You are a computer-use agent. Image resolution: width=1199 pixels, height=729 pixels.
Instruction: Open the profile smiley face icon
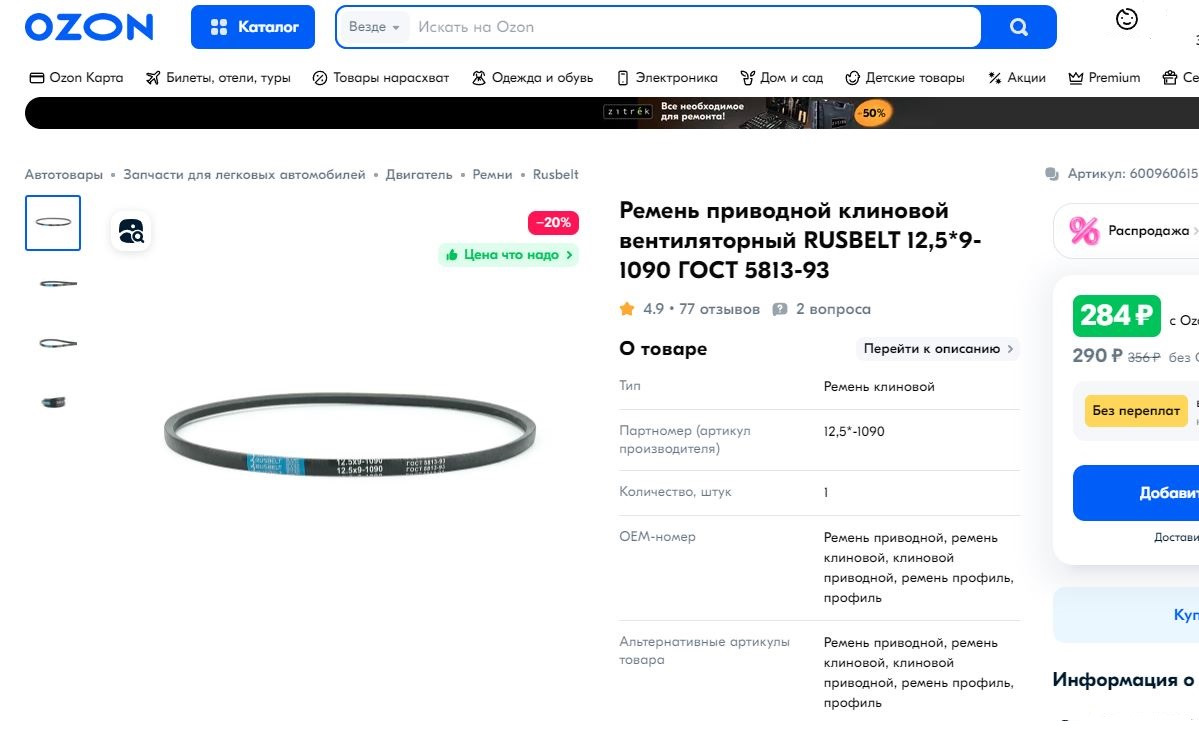point(1126,19)
